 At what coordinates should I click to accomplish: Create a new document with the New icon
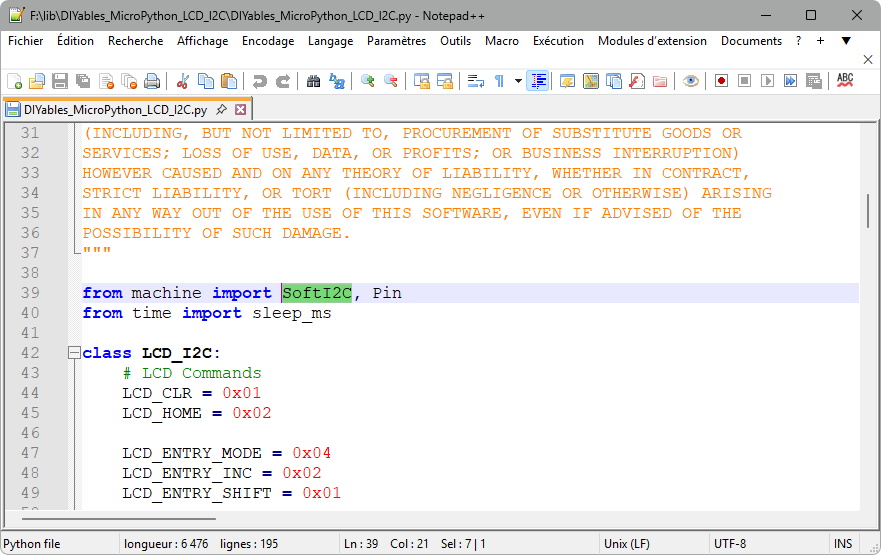click(15, 81)
